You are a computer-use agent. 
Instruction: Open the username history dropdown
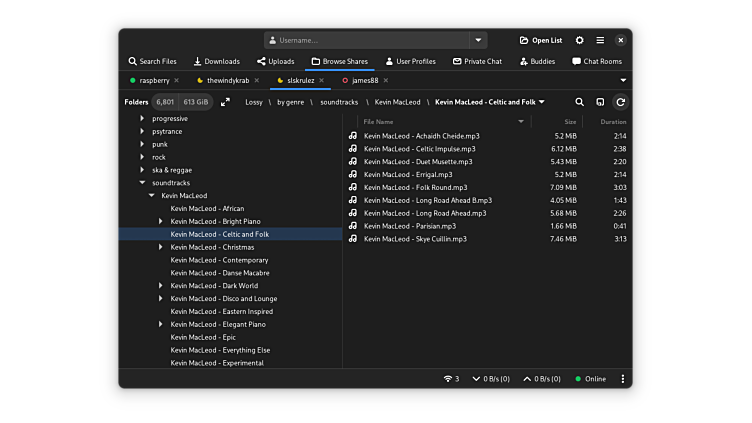478,40
